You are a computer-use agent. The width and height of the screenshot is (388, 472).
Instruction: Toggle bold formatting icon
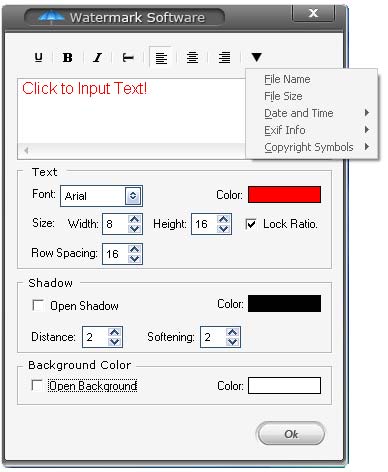click(68, 58)
